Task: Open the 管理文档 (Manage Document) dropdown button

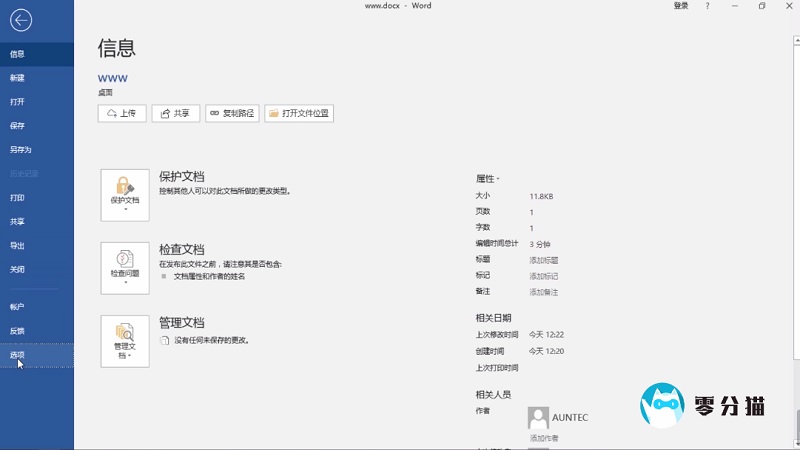Action: [x=125, y=341]
